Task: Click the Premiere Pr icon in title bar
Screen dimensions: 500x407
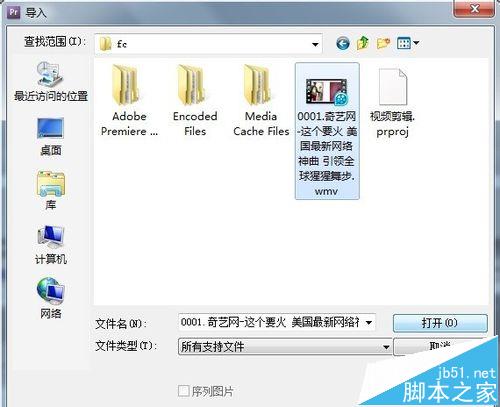Action: click(14, 13)
